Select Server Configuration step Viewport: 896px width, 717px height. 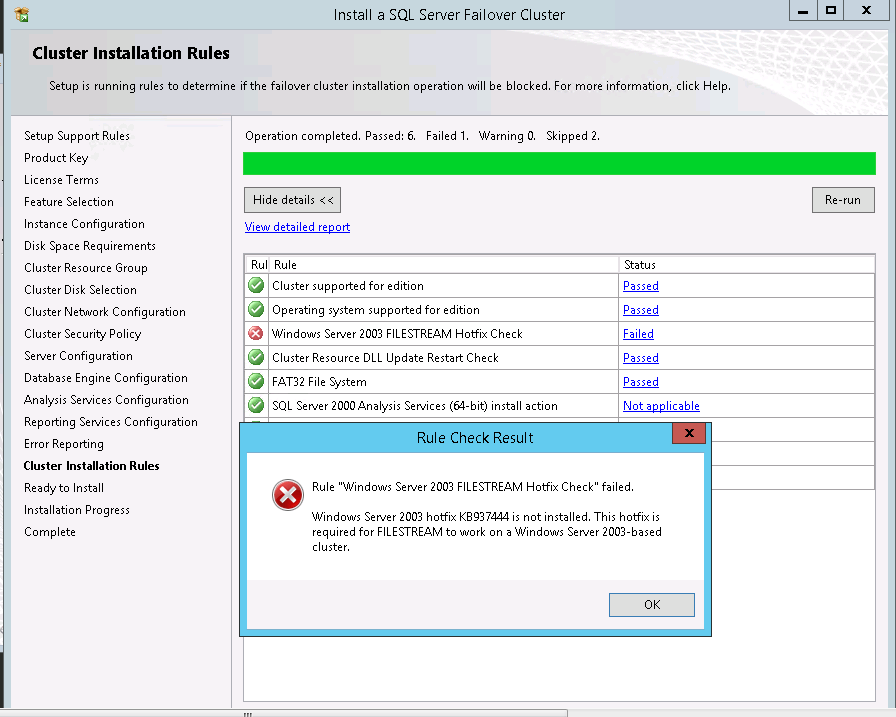pyautogui.click(x=78, y=356)
